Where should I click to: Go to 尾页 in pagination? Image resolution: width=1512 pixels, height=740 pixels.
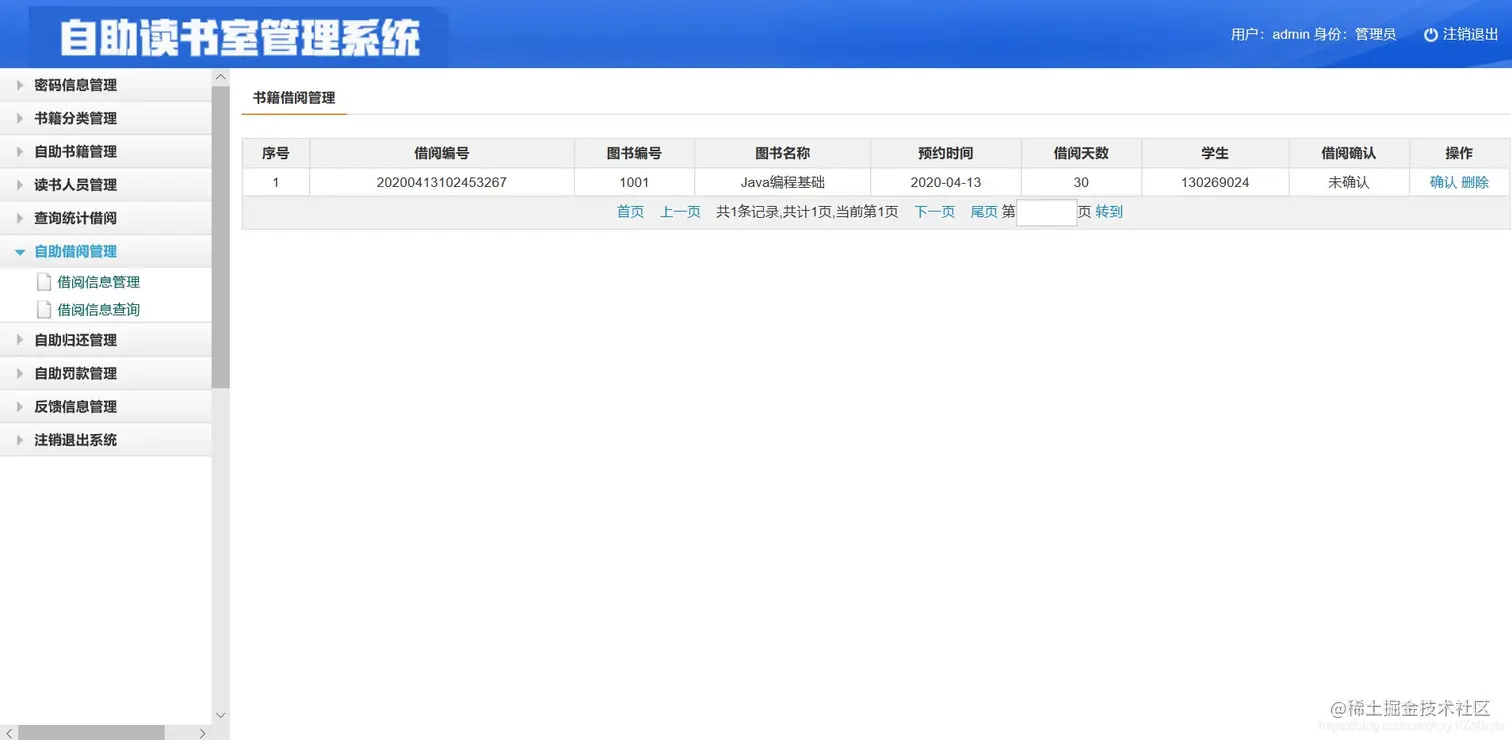click(x=984, y=212)
